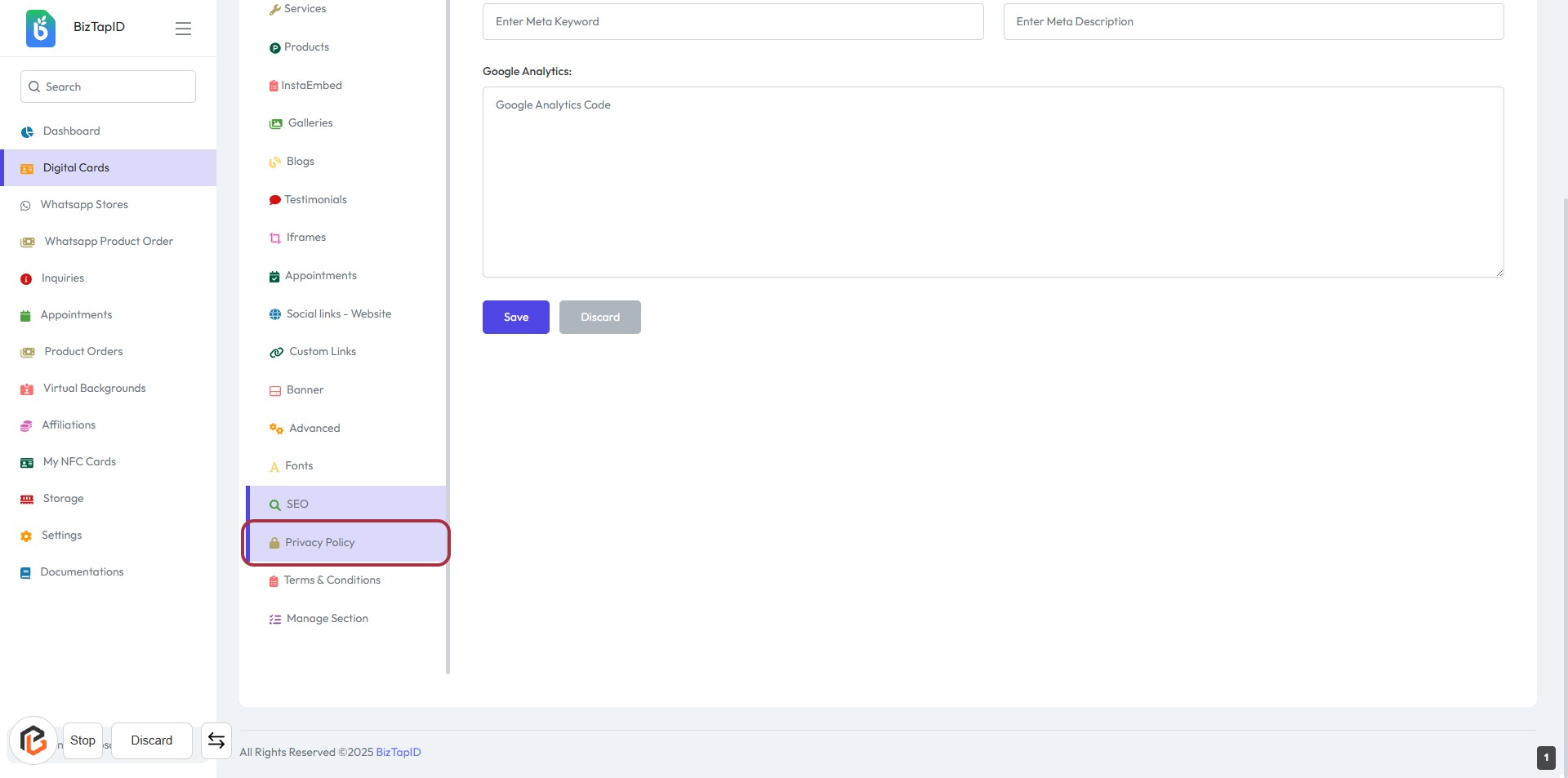
Task: Click the Storage icon in sidebar
Action: 27,500
